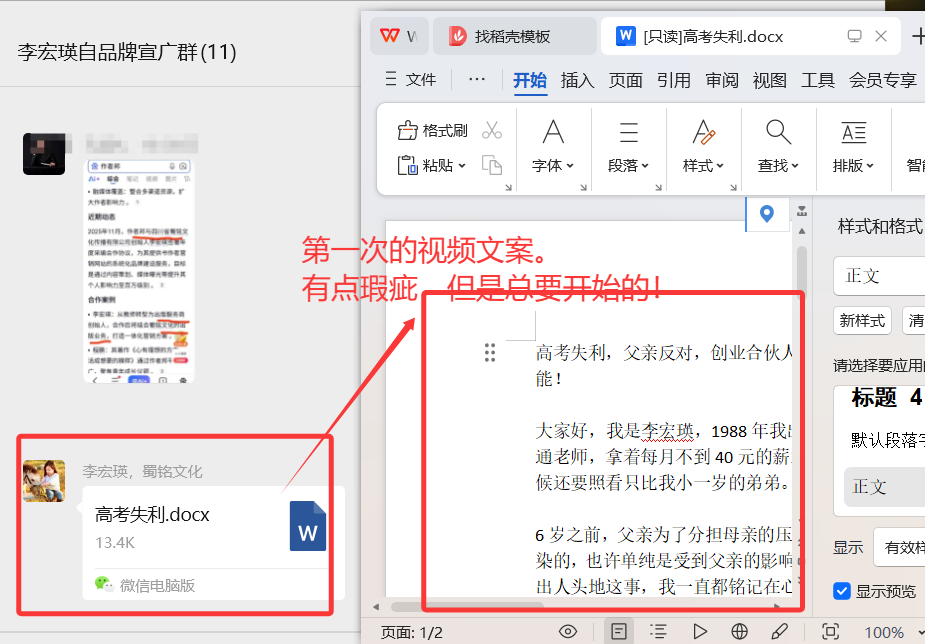Click the scissors cut icon

pos(491,131)
